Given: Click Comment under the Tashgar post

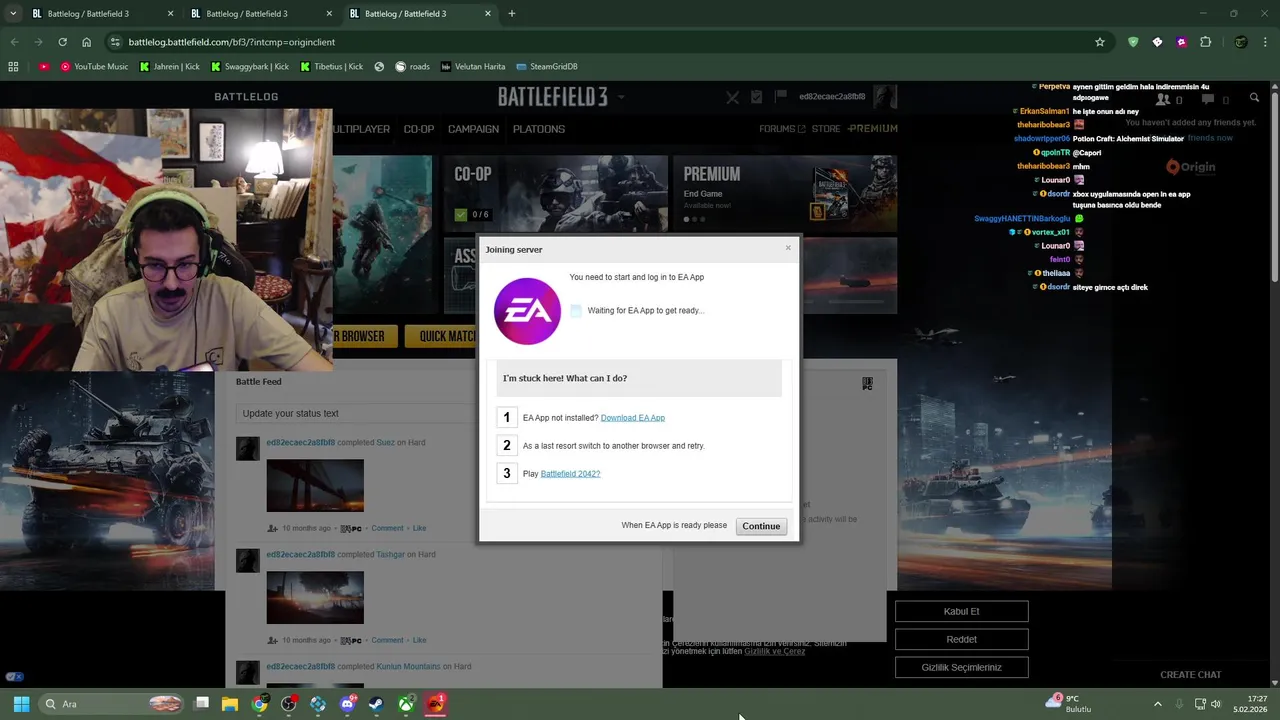Looking at the screenshot, I should (387, 640).
